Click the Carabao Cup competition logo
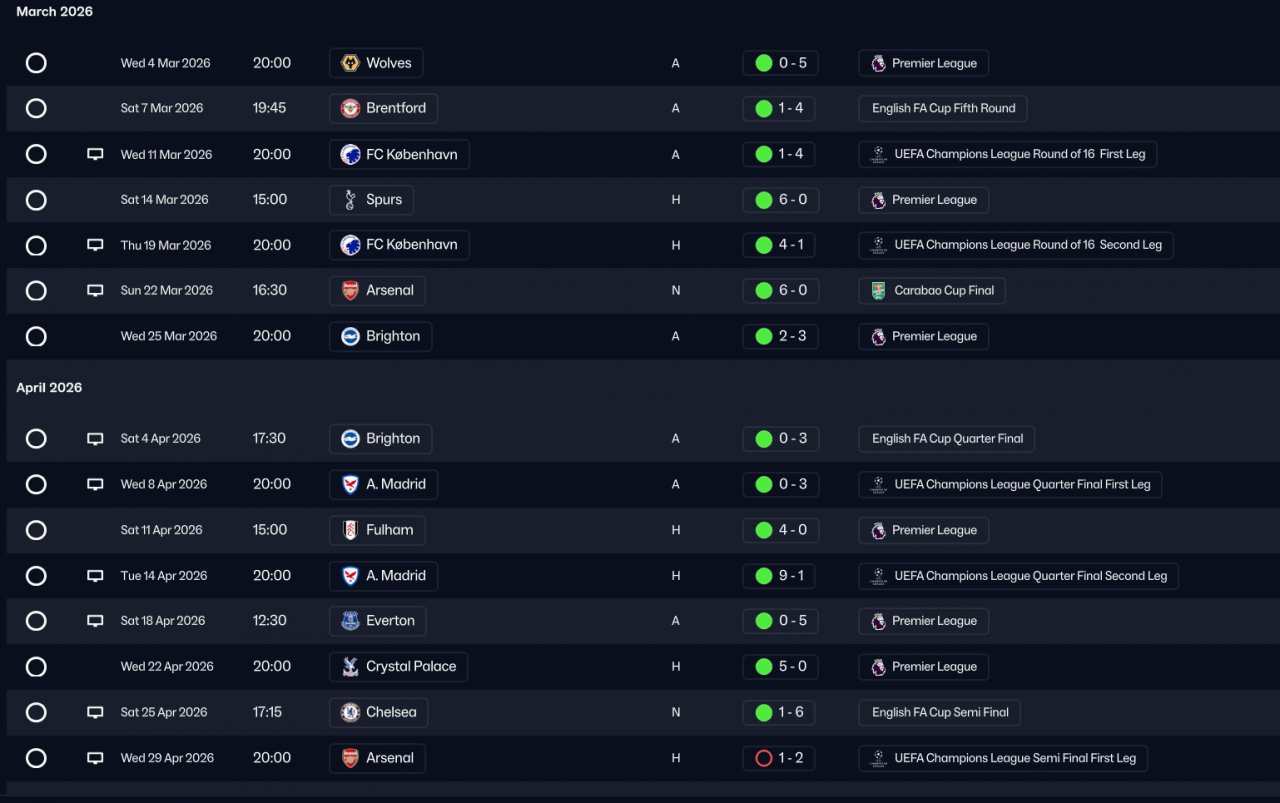This screenshot has width=1280, height=803. pyautogui.click(x=878, y=291)
